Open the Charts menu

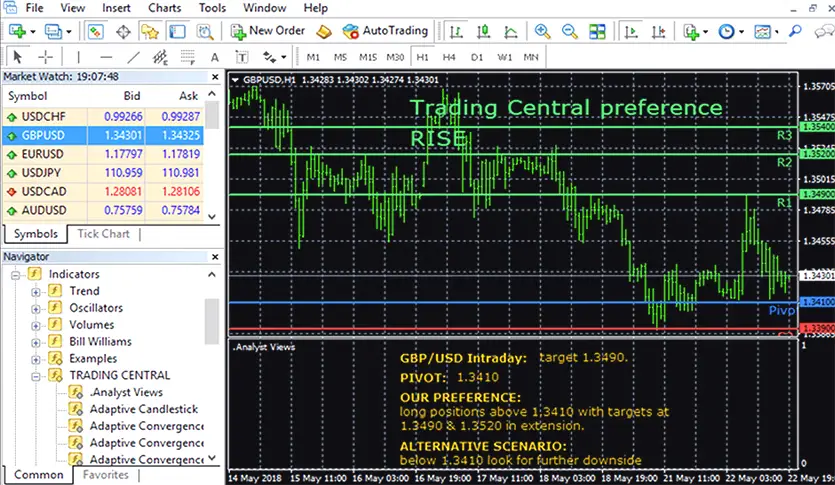[165, 8]
